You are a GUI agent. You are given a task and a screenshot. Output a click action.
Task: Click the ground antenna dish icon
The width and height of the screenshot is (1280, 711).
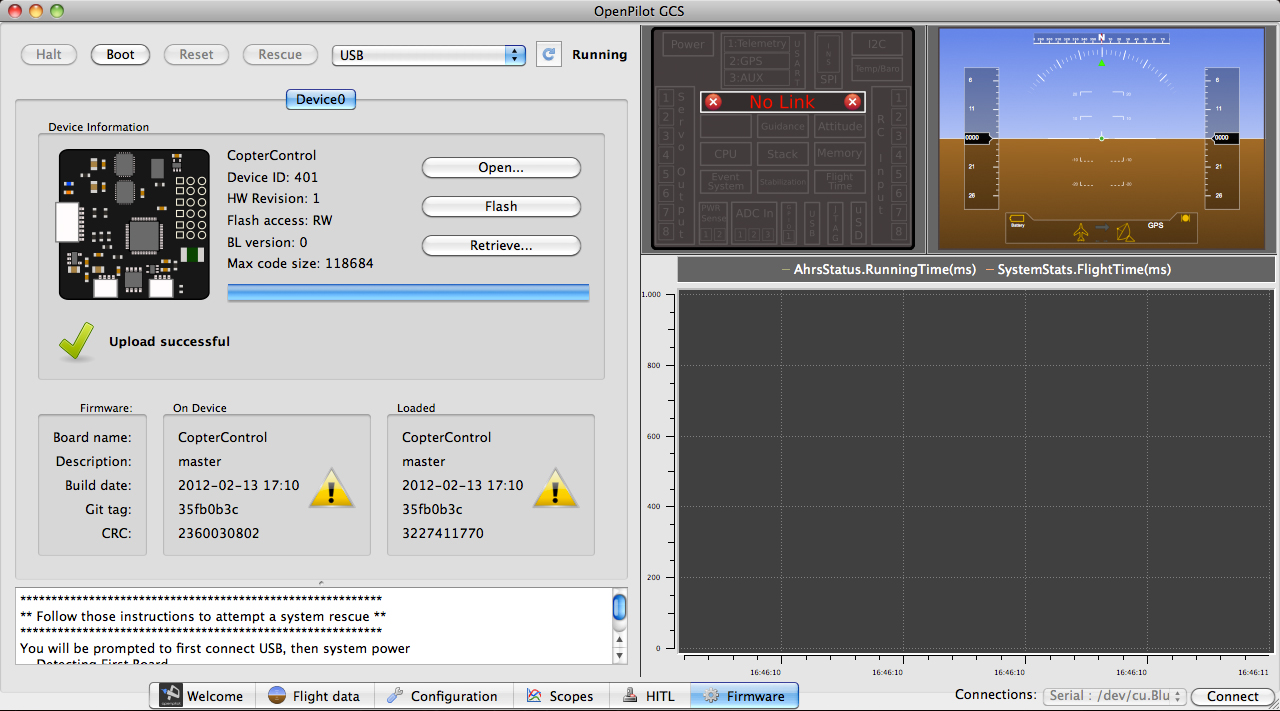pos(1125,232)
